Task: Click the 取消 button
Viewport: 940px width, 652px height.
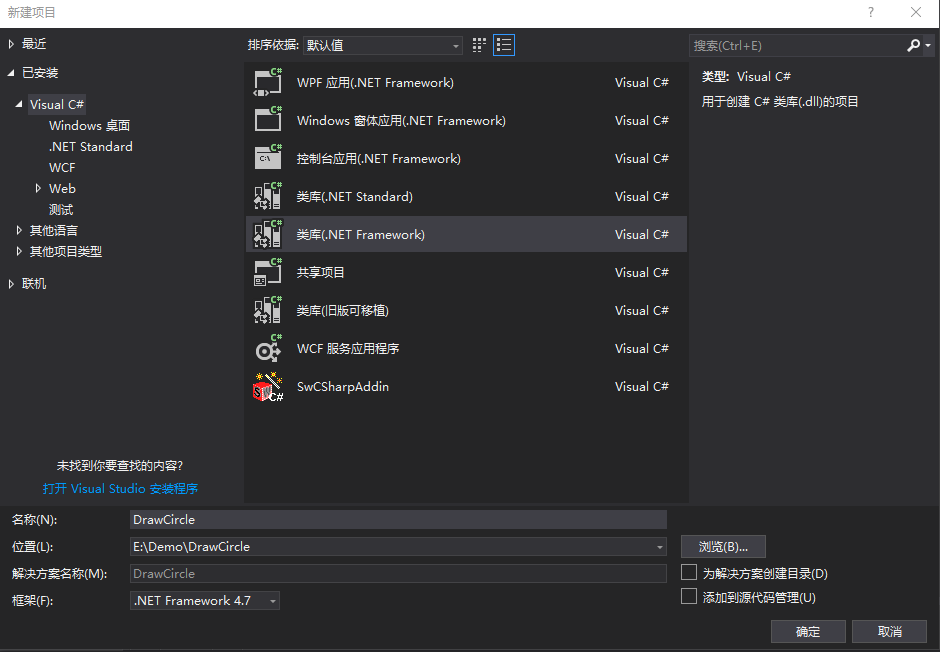Action: pyautogui.click(x=890, y=631)
